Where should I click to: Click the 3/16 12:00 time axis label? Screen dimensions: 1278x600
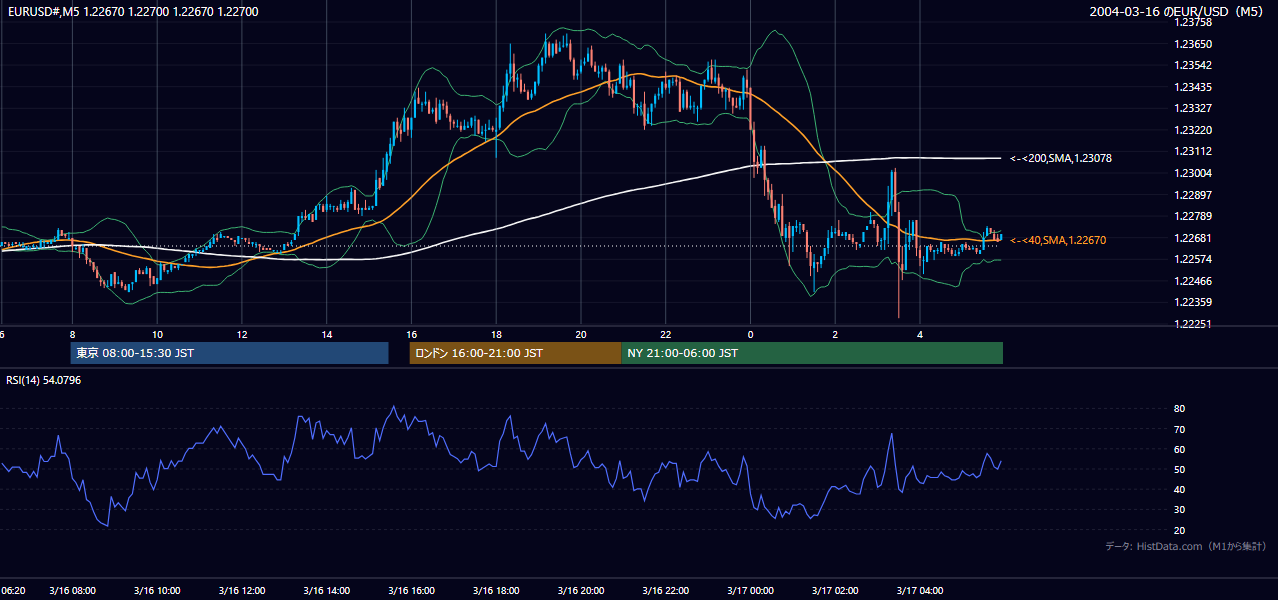[x=242, y=590]
